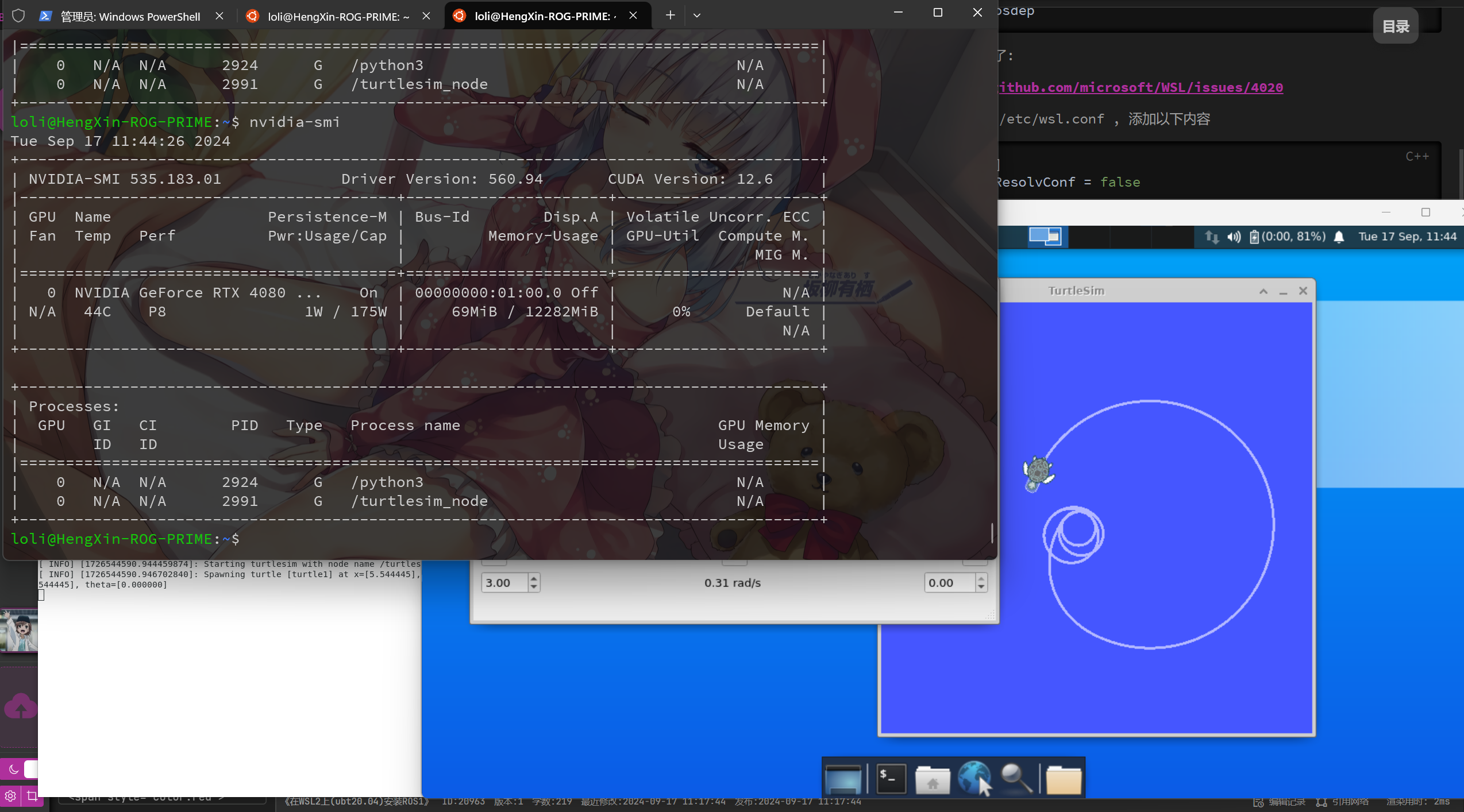The width and height of the screenshot is (1464, 812).
Task: Open the home folder dock icon
Action: point(932,779)
